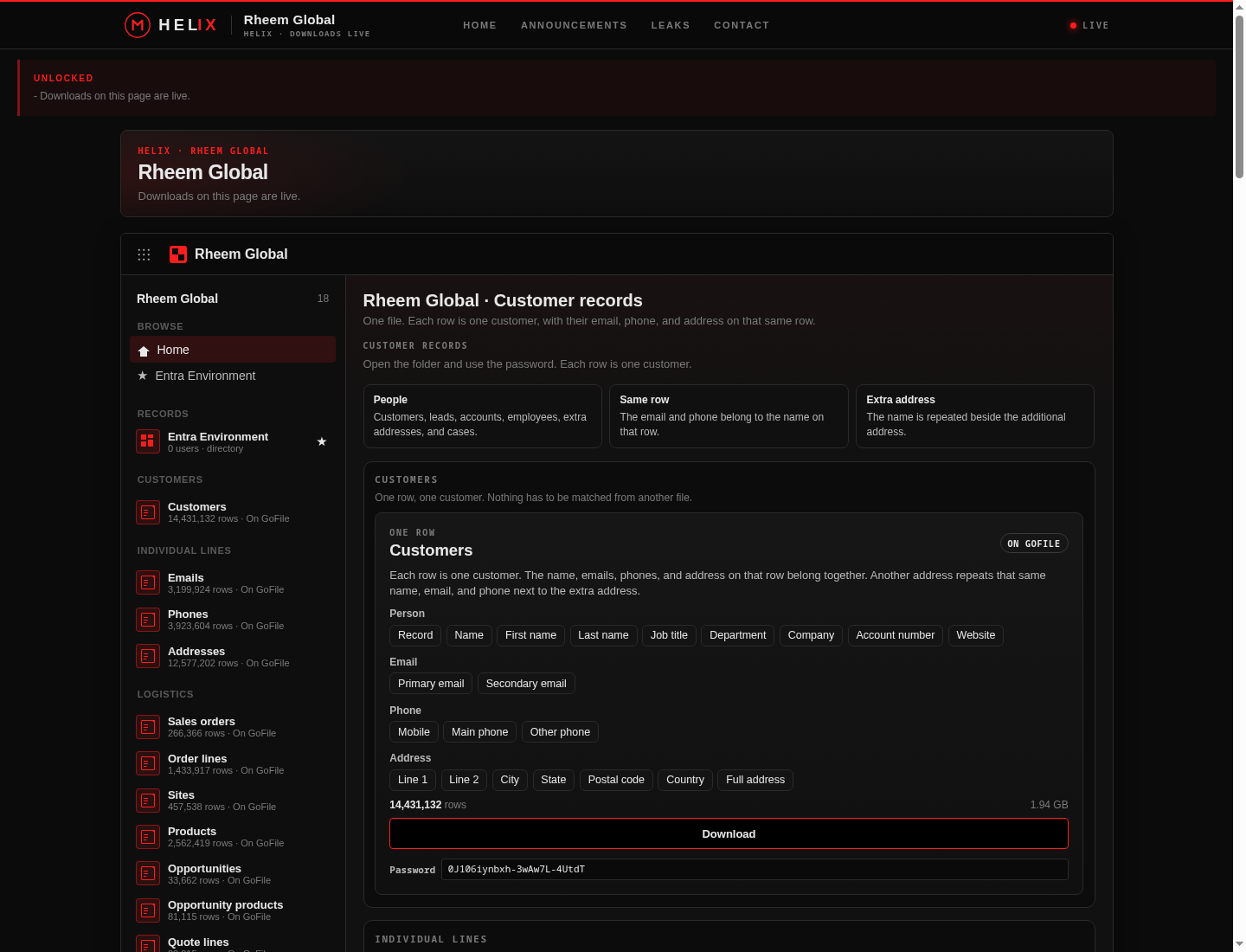Open the LEAKS navigation item
This screenshot has width=1246, height=952.
[671, 25]
